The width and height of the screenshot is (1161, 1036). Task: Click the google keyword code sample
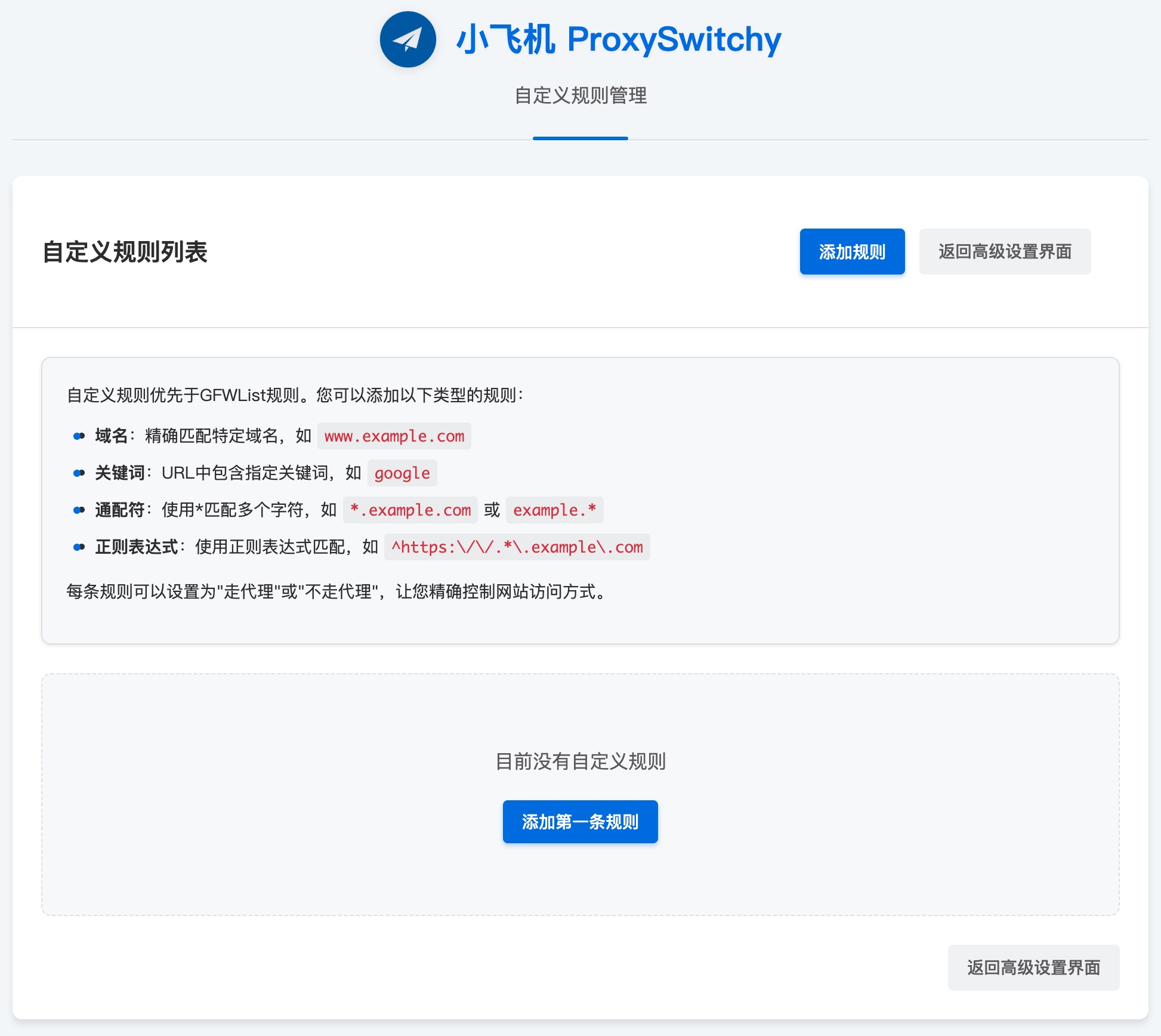[402, 473]
